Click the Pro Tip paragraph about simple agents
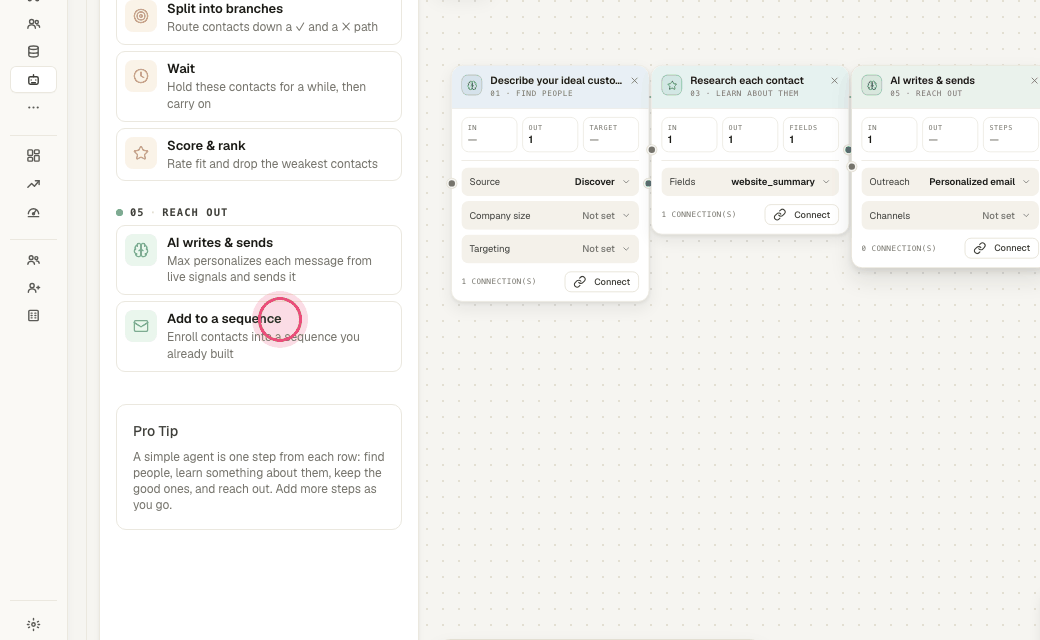The image size is (1040, 640). 259,481
